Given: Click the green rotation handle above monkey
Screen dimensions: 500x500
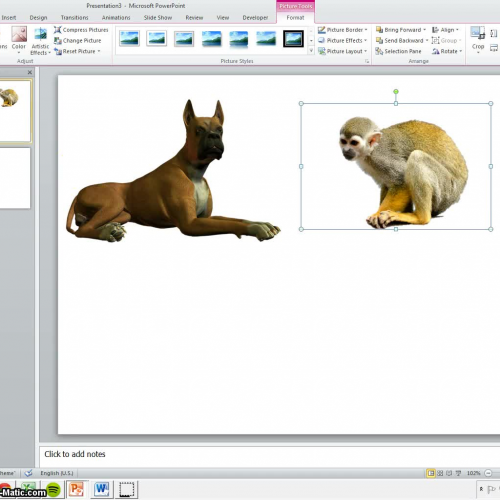Looking at the screenshot, I should [x=396, y=91].
